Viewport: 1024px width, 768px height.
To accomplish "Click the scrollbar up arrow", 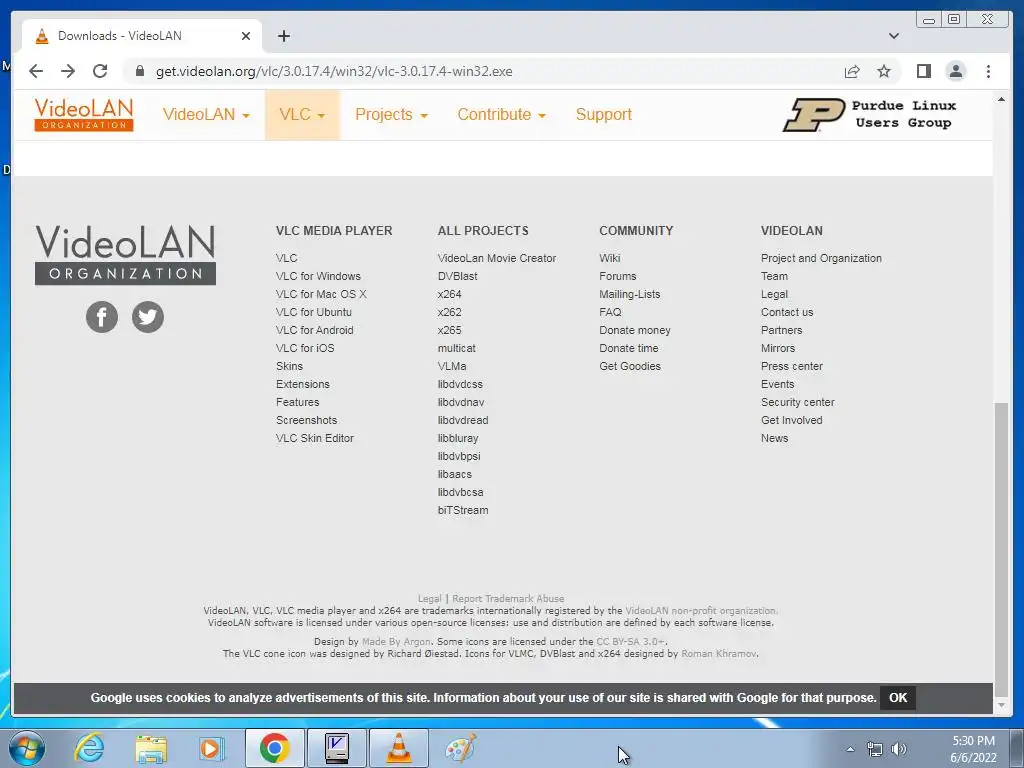I will pyautogui.click(x=1001, y=99).
